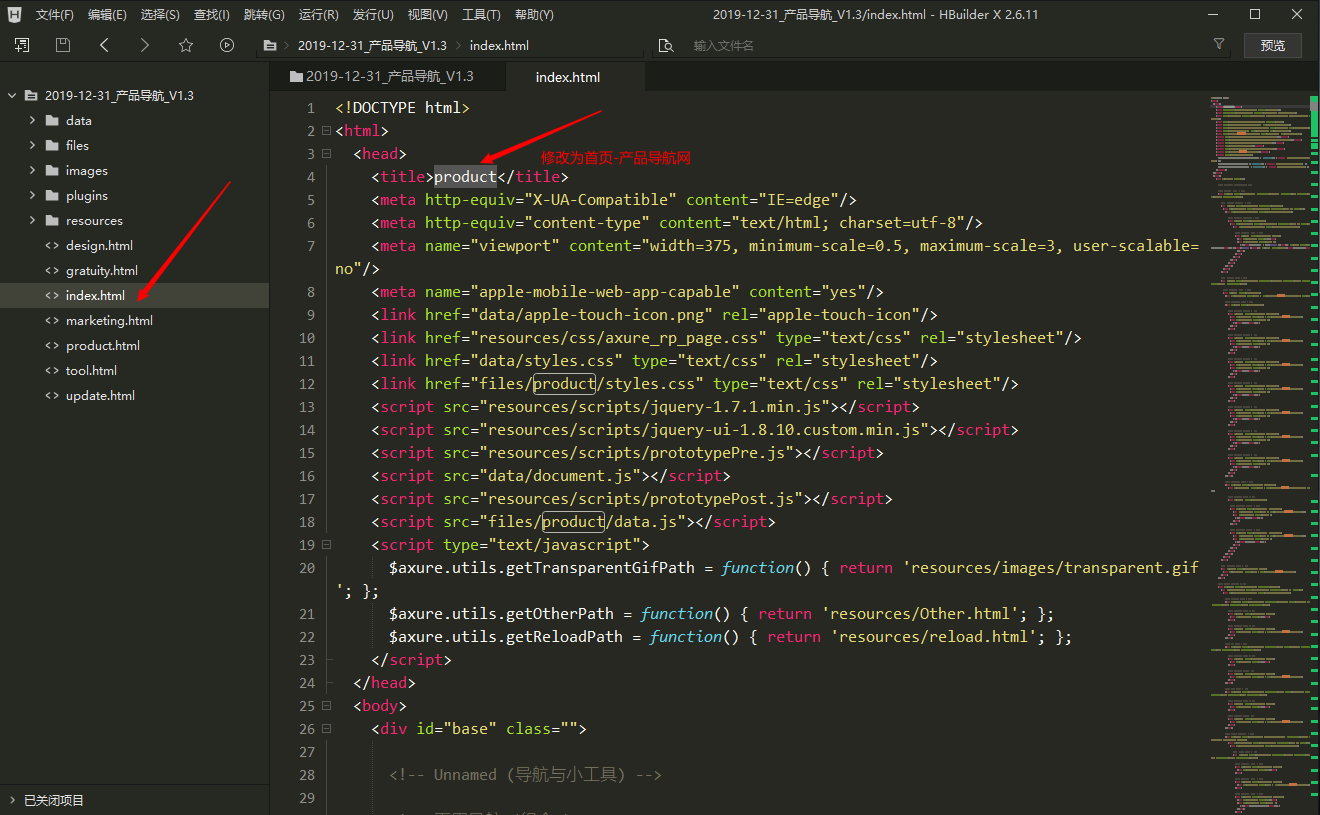Viewport: 1320px width, 815px height.
Task: Fold the head tag at line 3
Action: tap(326, 154)
